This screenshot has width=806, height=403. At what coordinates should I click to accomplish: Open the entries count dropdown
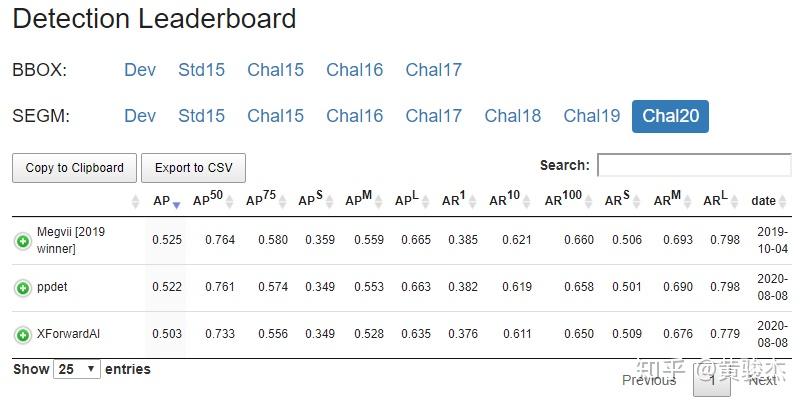click(78, 369)
